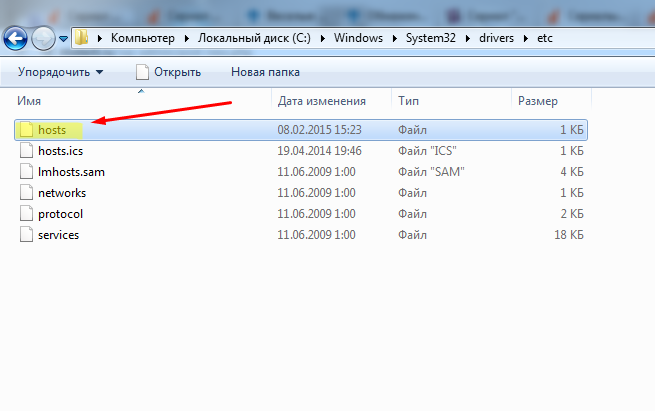Viewport: 655px width, 411px height.
Task: Click the Новая папка button
Action: [x=265, y=72]
